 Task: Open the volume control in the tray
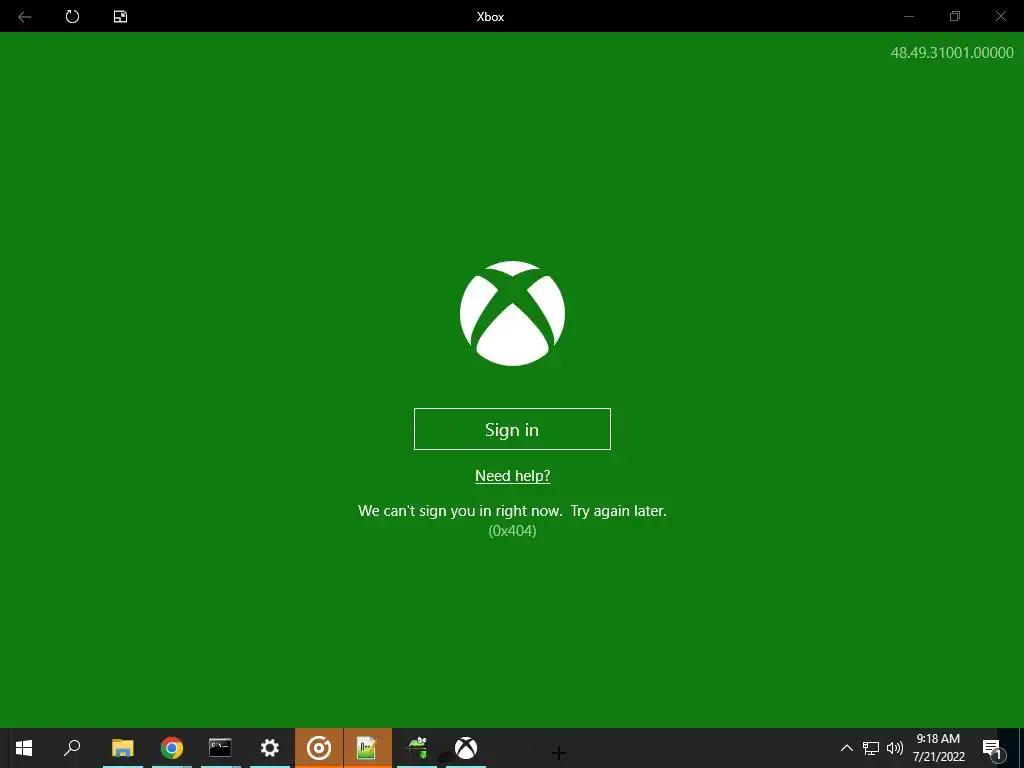[895, 748]
